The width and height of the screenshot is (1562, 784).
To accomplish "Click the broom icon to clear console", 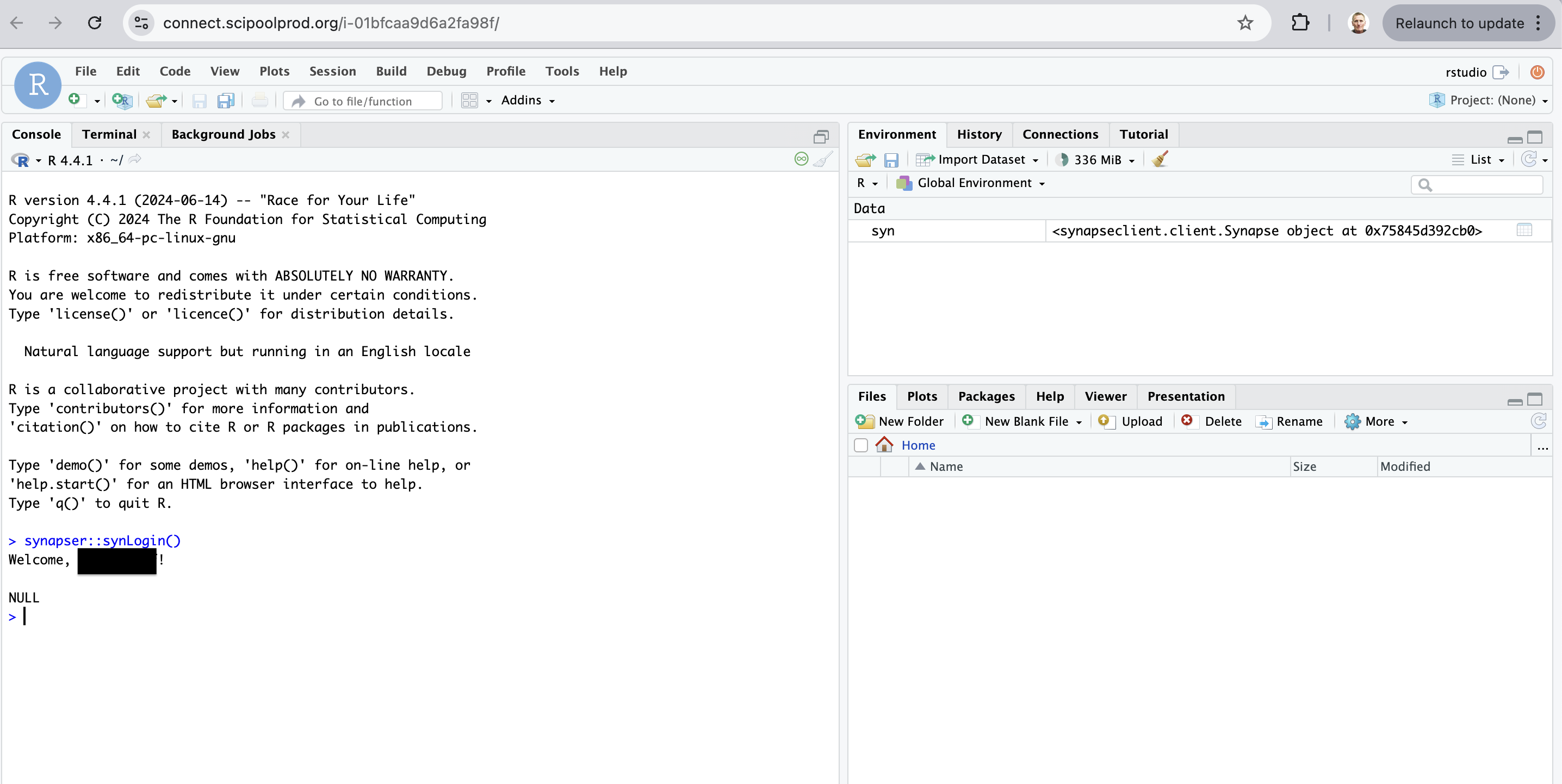I will [823, 159].
